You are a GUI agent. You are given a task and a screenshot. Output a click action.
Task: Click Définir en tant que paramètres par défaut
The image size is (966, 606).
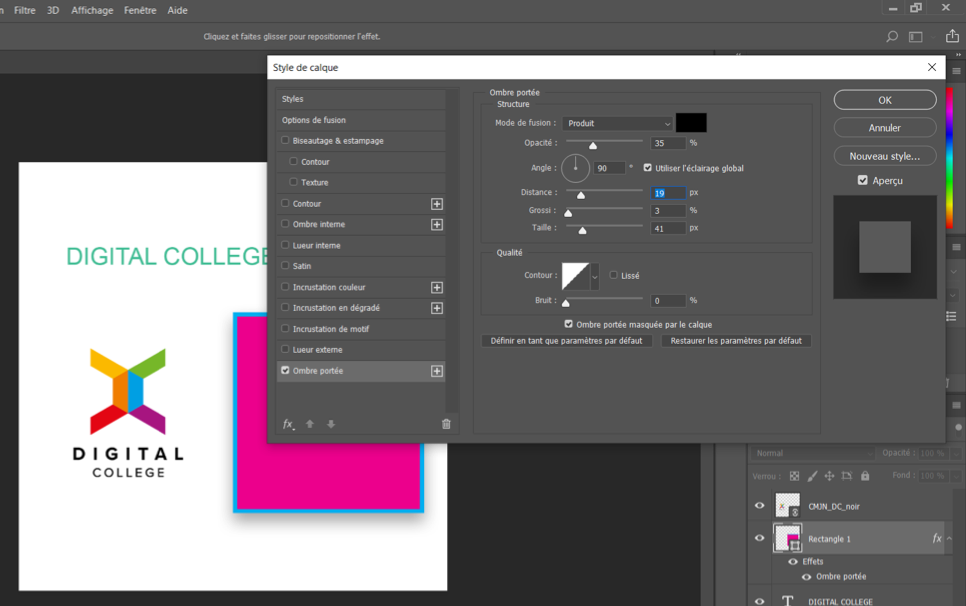point(566,341)
